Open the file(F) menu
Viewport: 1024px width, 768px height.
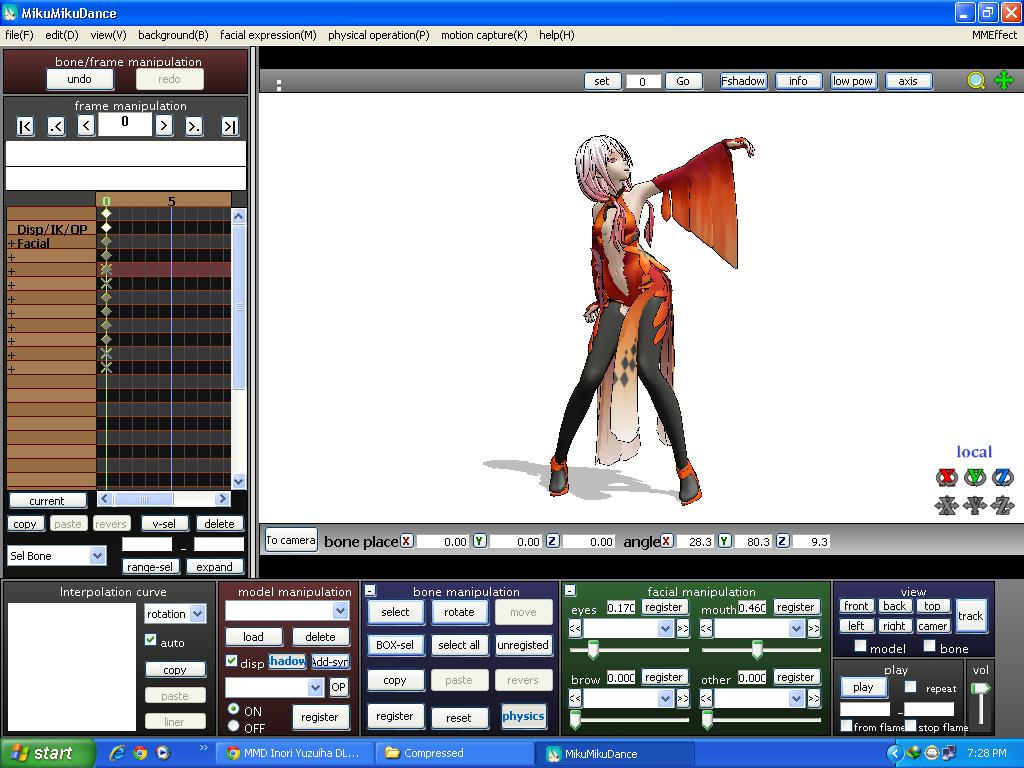19,35
